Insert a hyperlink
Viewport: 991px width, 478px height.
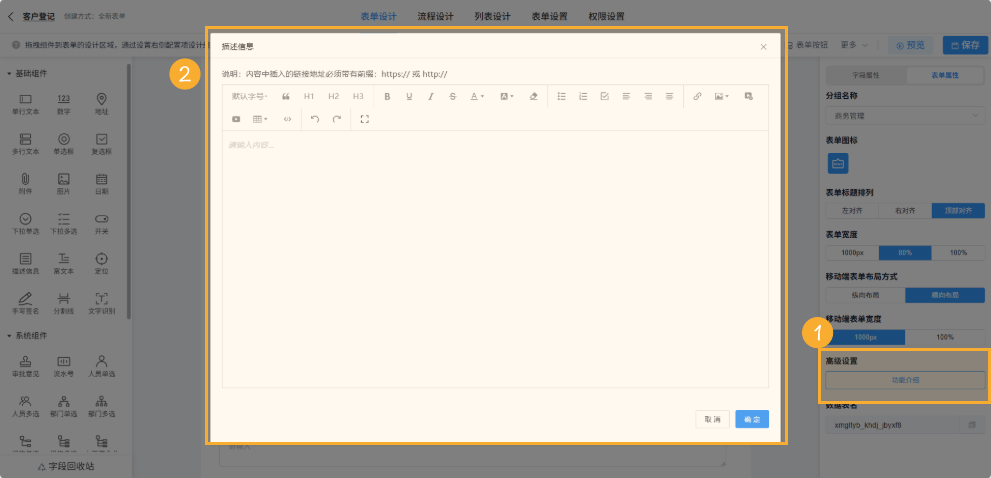tap(697, 96)
